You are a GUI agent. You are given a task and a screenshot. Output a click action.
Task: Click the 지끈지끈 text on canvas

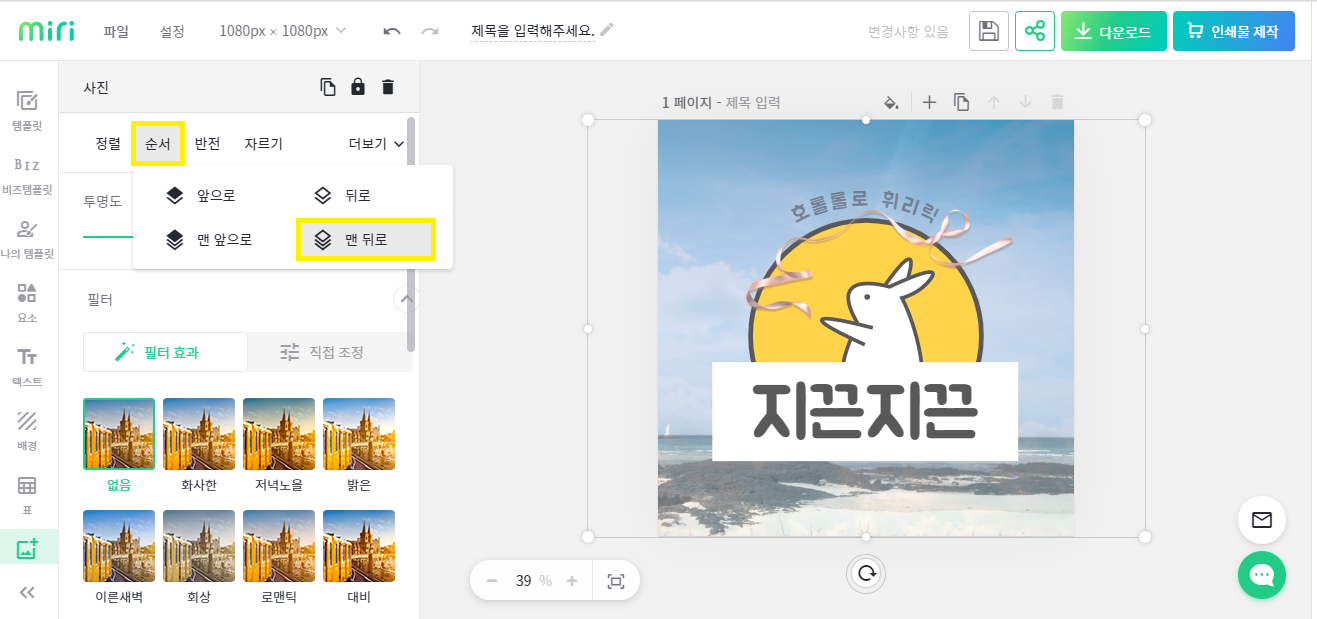[x=865, y=411]
